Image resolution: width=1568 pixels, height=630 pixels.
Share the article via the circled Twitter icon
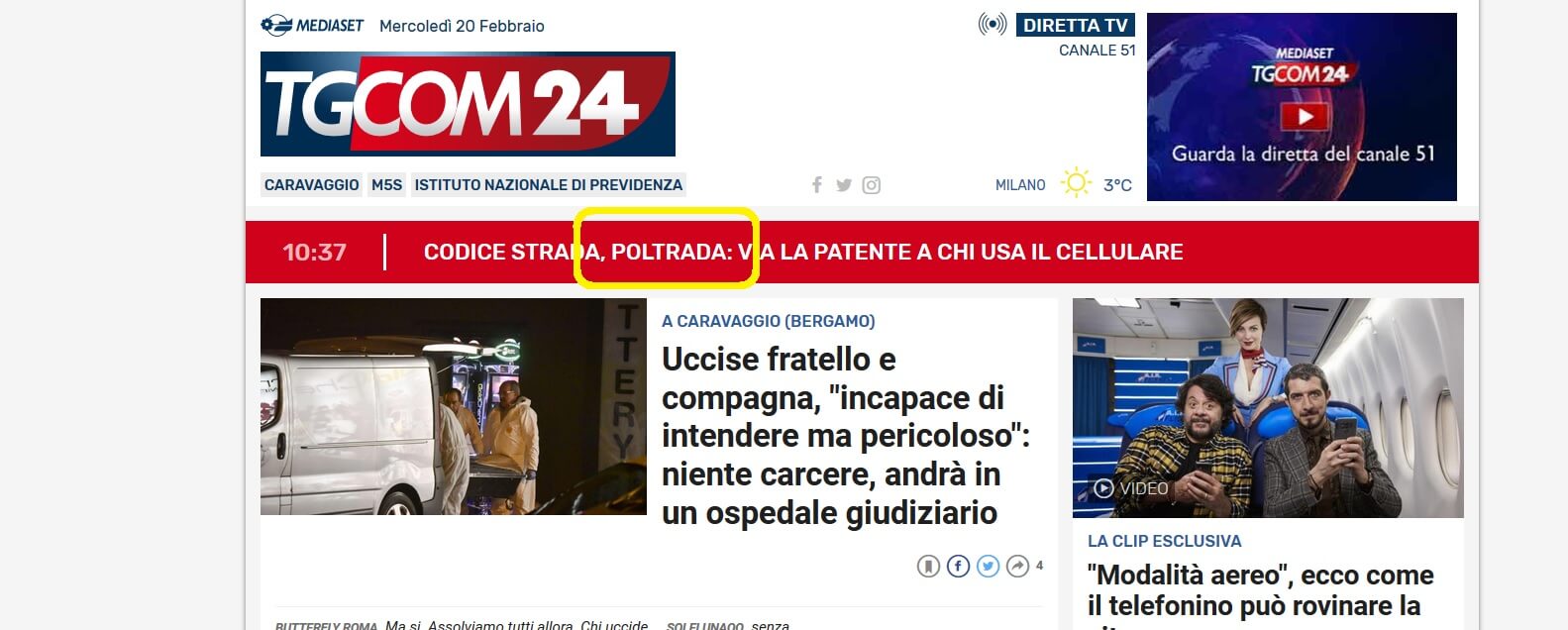988,566
